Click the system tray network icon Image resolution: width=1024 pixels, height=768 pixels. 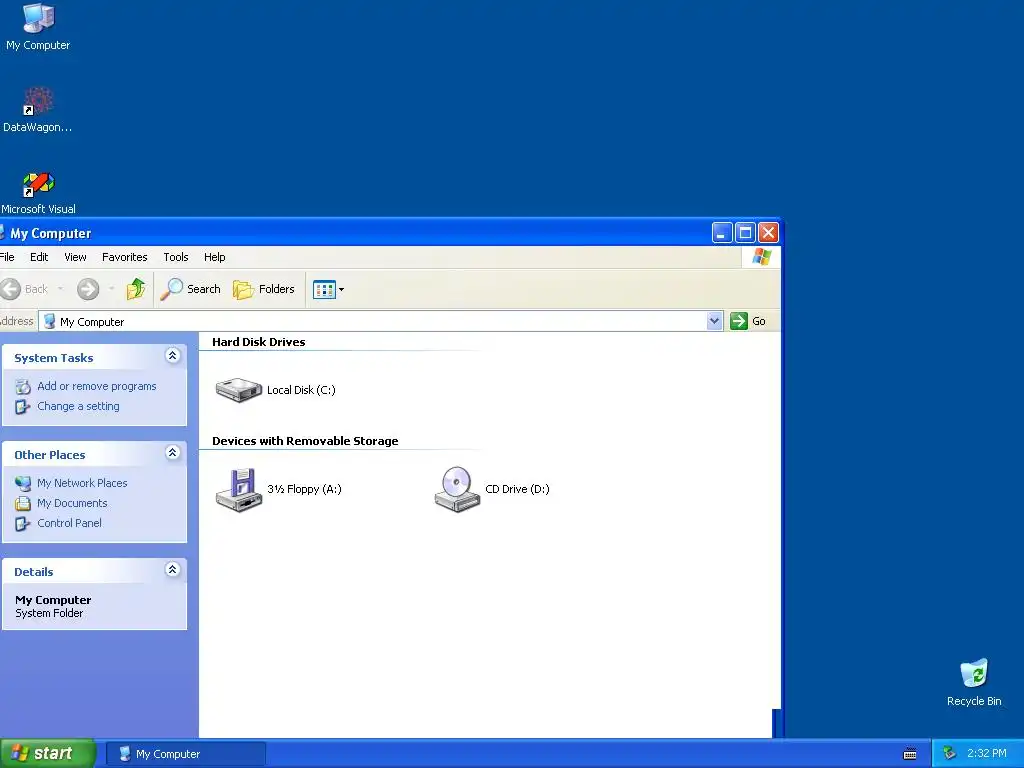tap(949, 754)
